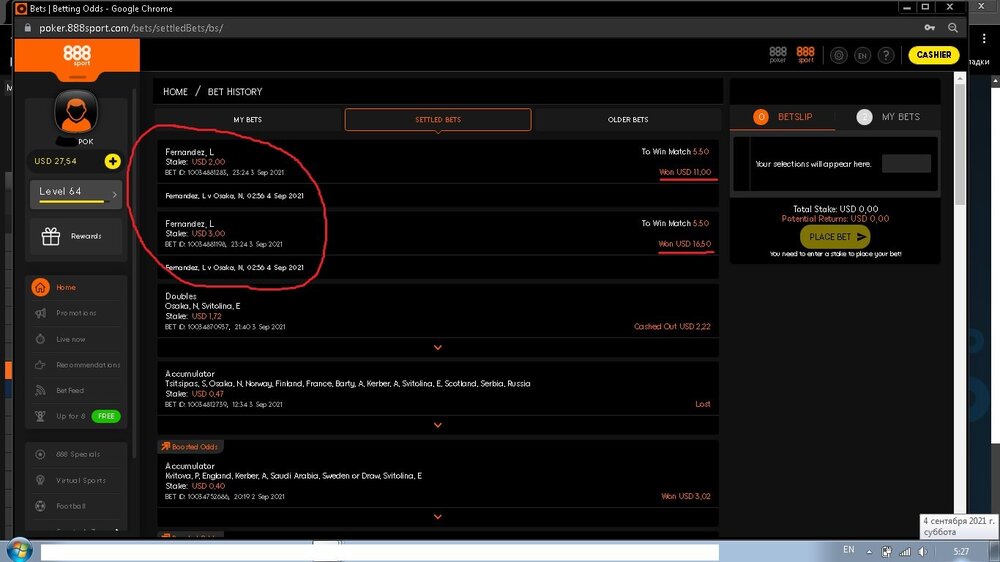Click the Windows Start button
This screenshot has width=1000, height=562.
click(17, 551)
